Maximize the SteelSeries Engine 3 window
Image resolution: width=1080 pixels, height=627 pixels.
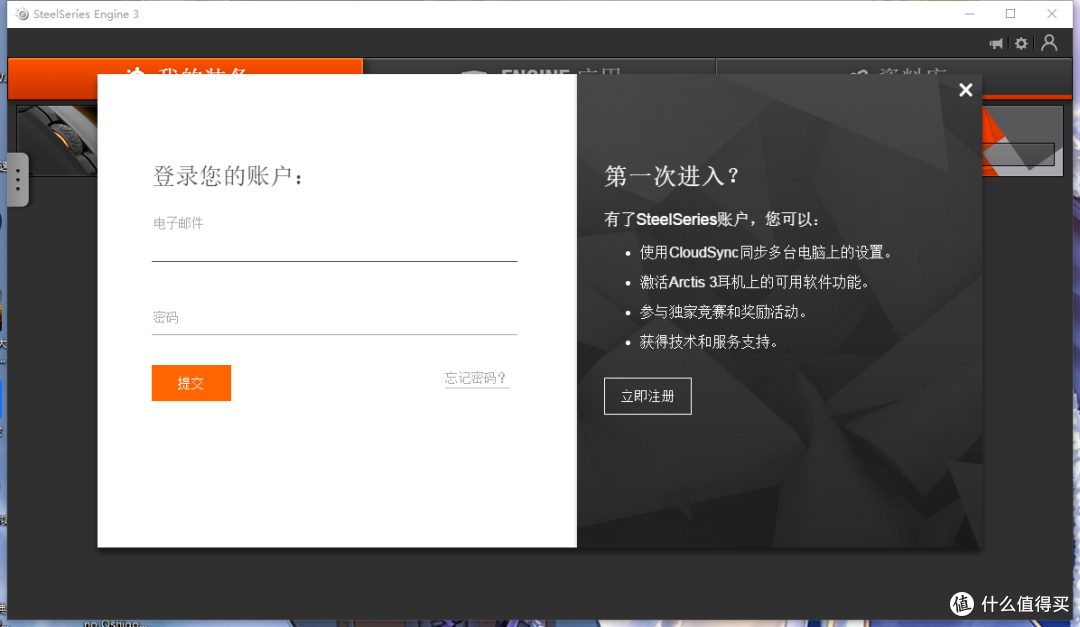pyautogui.click(x=1010, y=14)
